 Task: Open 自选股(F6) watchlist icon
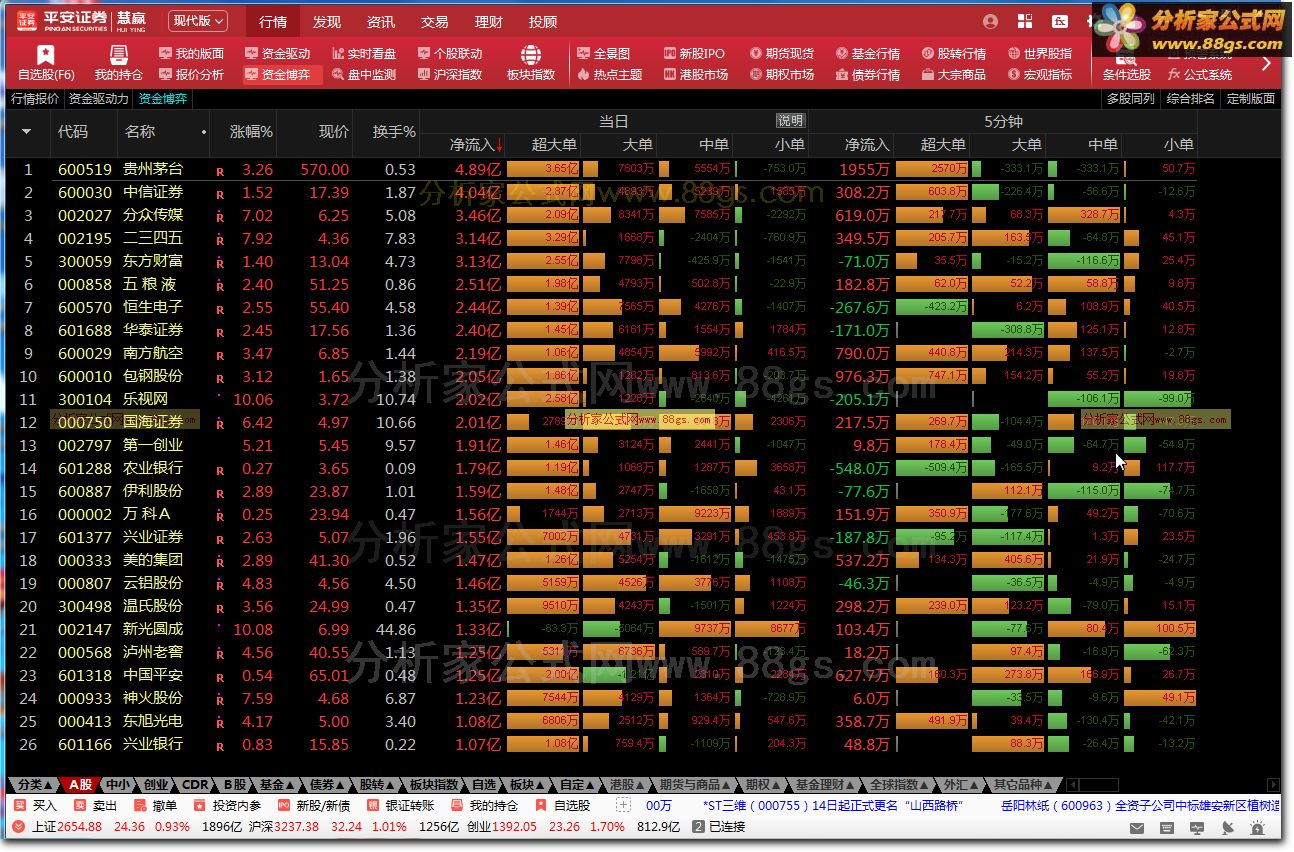click(46, 62)
